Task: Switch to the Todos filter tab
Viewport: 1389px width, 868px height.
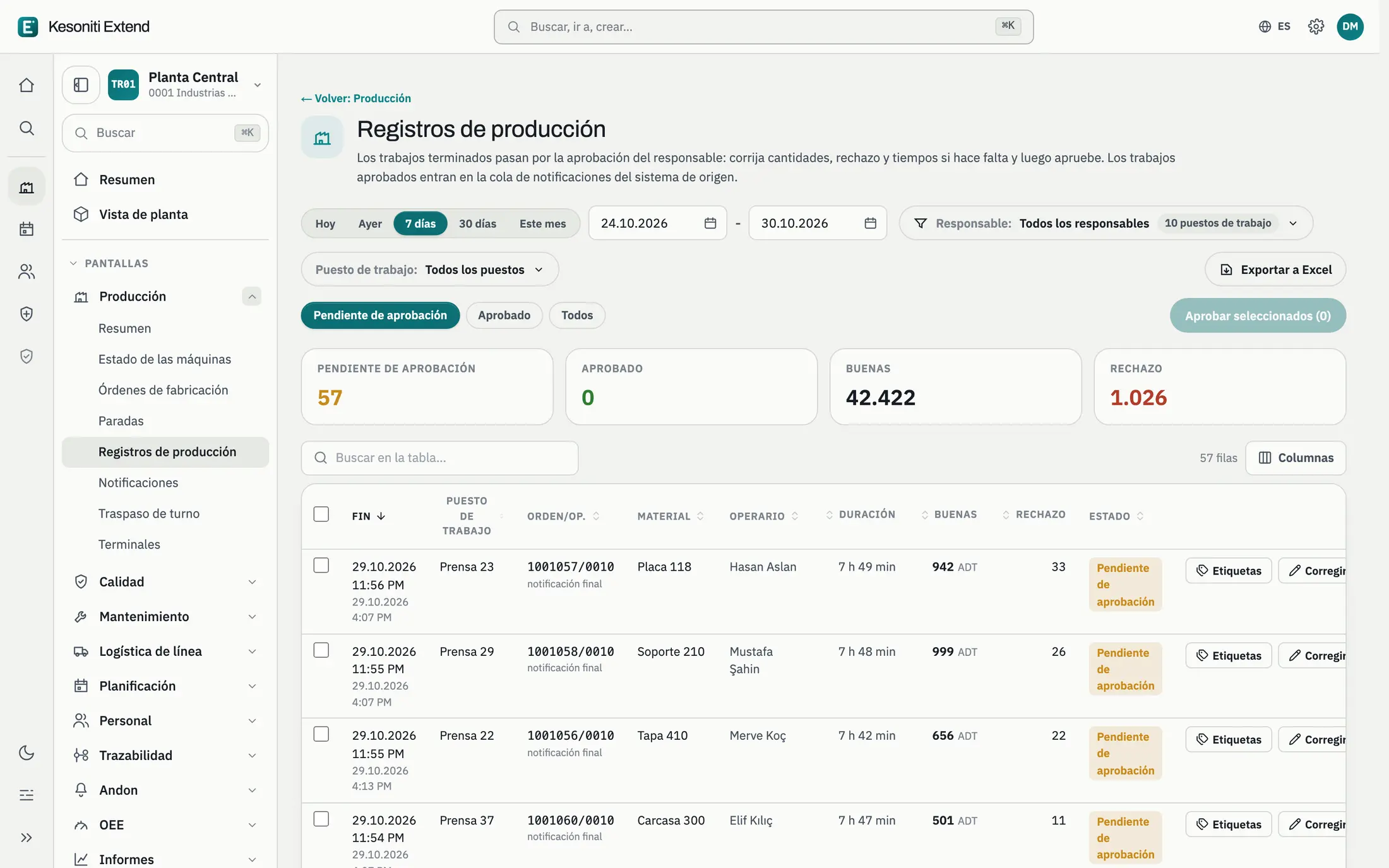Action: (x=577, y=315)
